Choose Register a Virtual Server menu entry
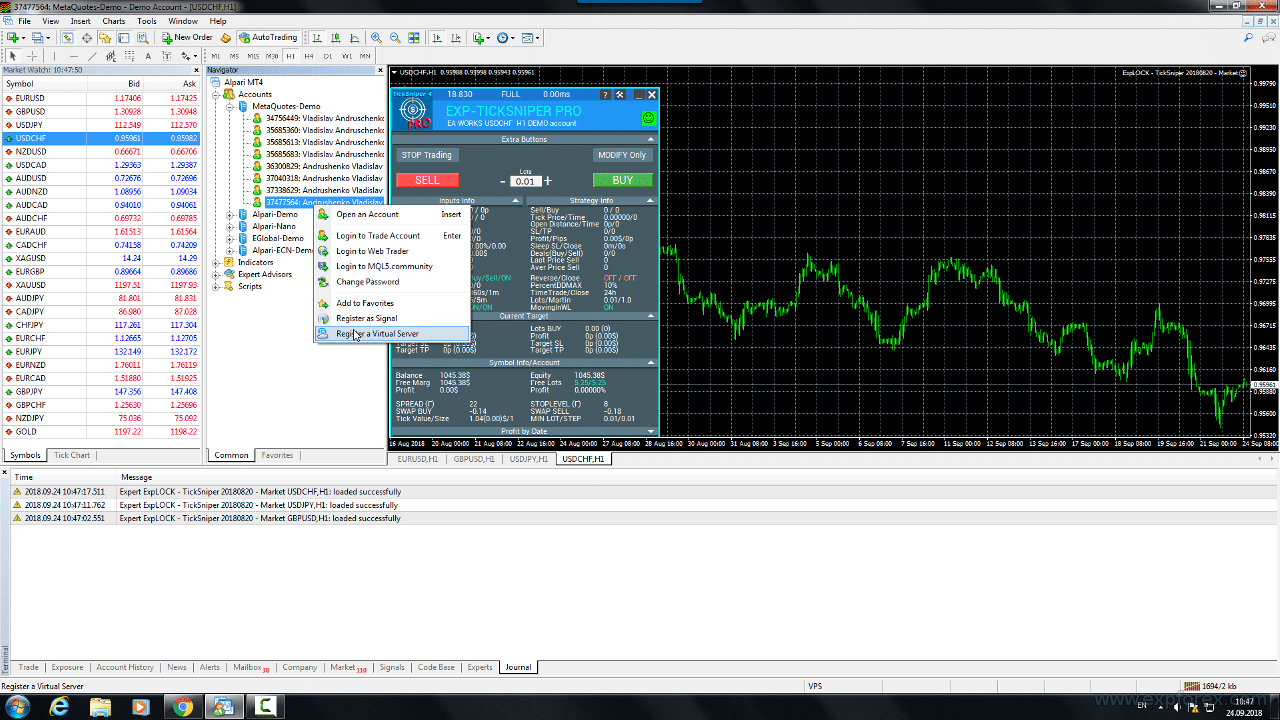Screen dimensions: 1280x720 tap(391, 334)
